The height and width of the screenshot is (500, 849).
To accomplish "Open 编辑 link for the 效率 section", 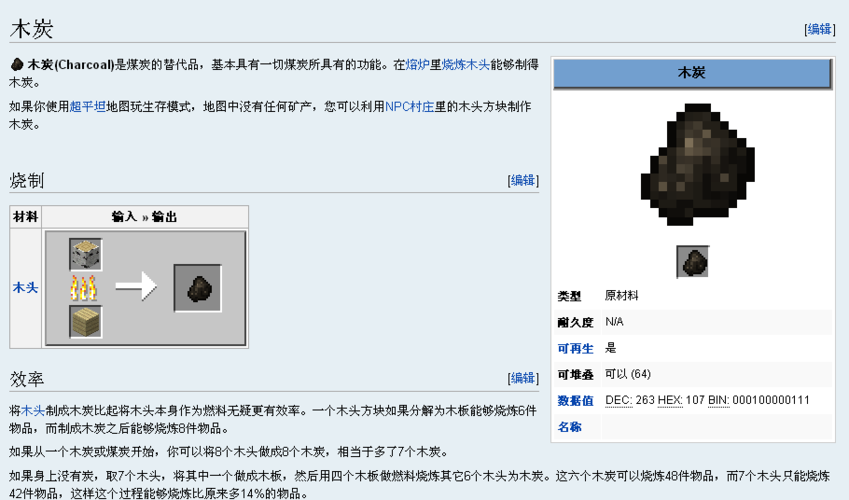I will pyautogui.click(x=522, y=378).
